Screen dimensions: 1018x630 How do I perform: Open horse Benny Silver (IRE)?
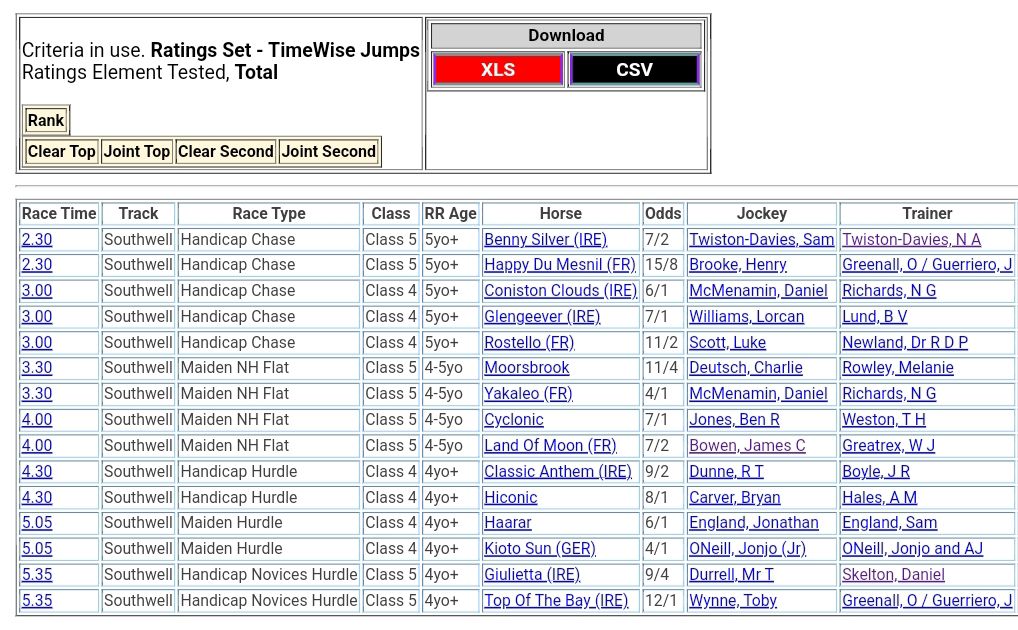click(545, 240)
